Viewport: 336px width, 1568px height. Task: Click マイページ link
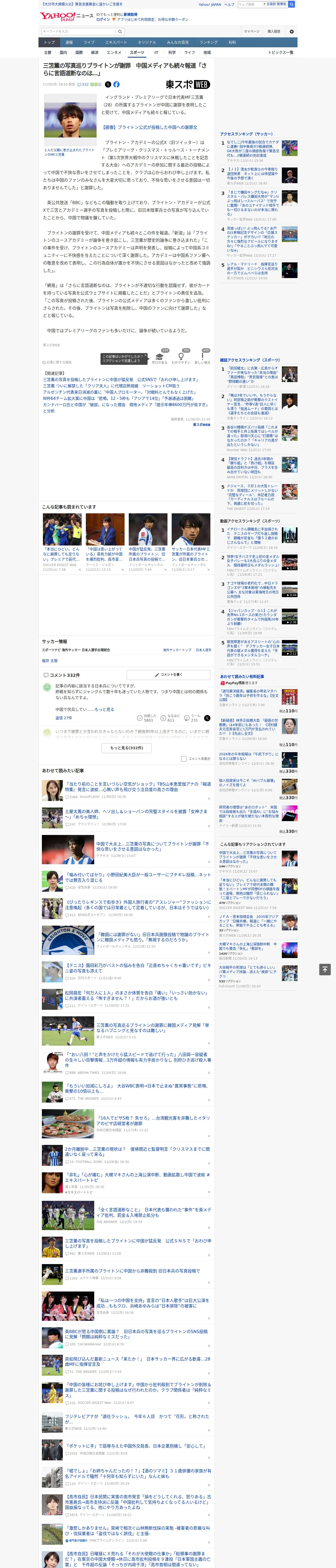click(x=251, y=31)
